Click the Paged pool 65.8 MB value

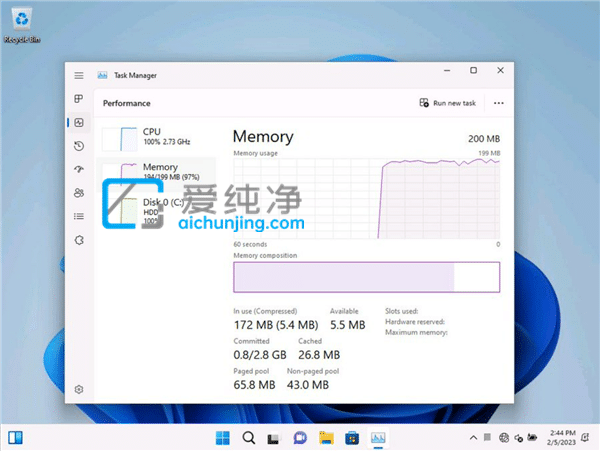[254, 385]
